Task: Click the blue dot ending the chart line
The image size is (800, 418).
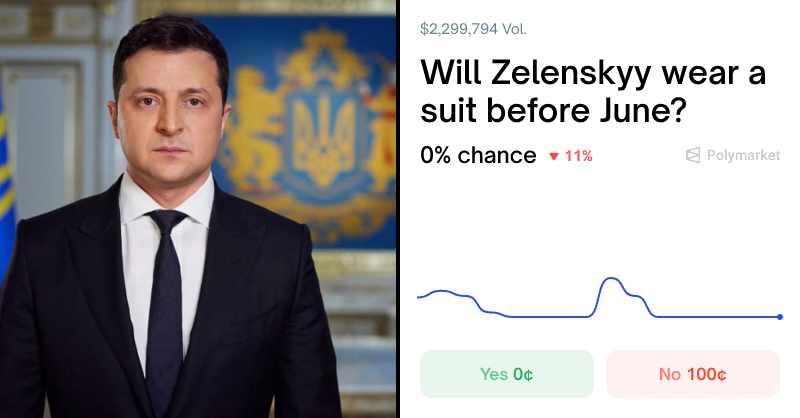Action: coord(780,317)
